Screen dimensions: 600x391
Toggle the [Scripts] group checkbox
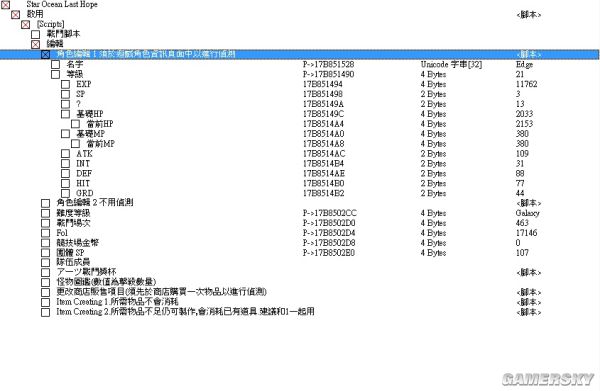[25, 24]
